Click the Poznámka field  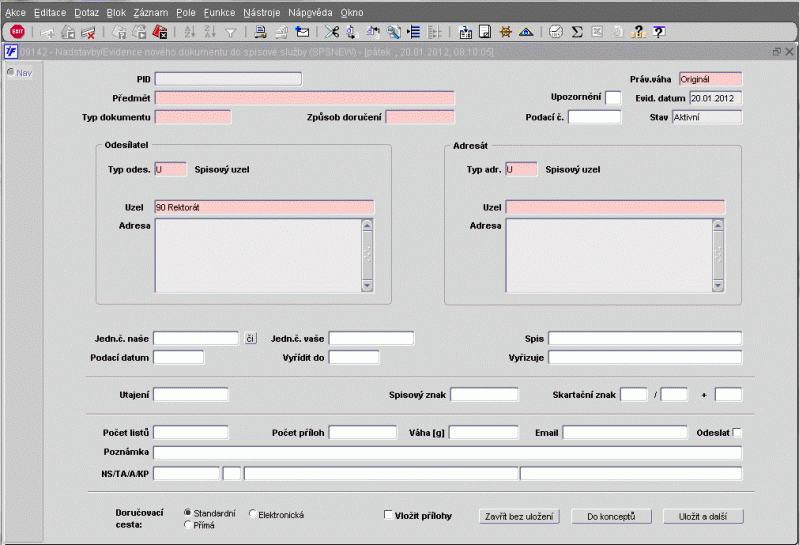point(447,452)
